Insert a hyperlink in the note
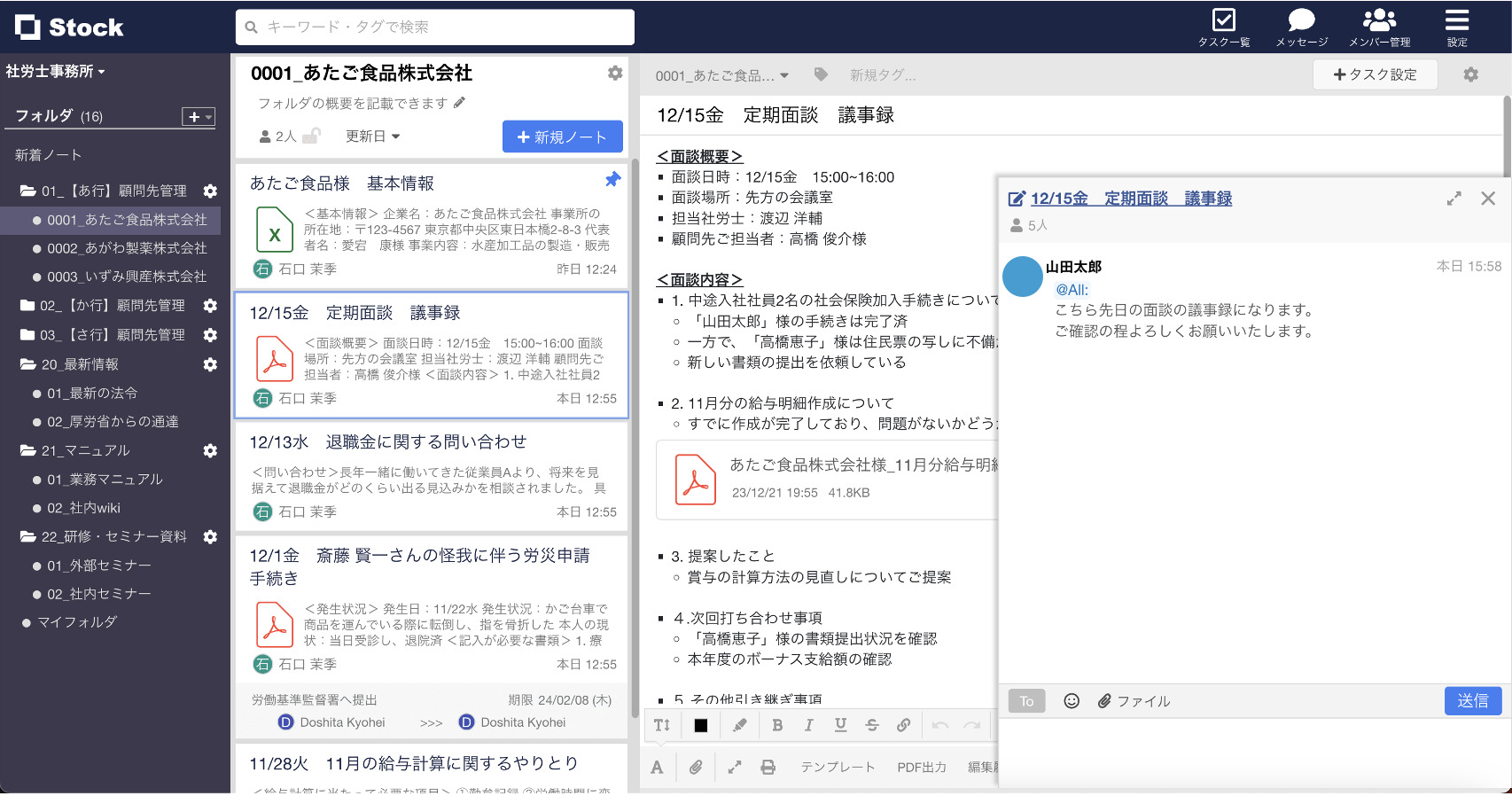Viewport: 1512px width, 796px height. click(903, 725)
